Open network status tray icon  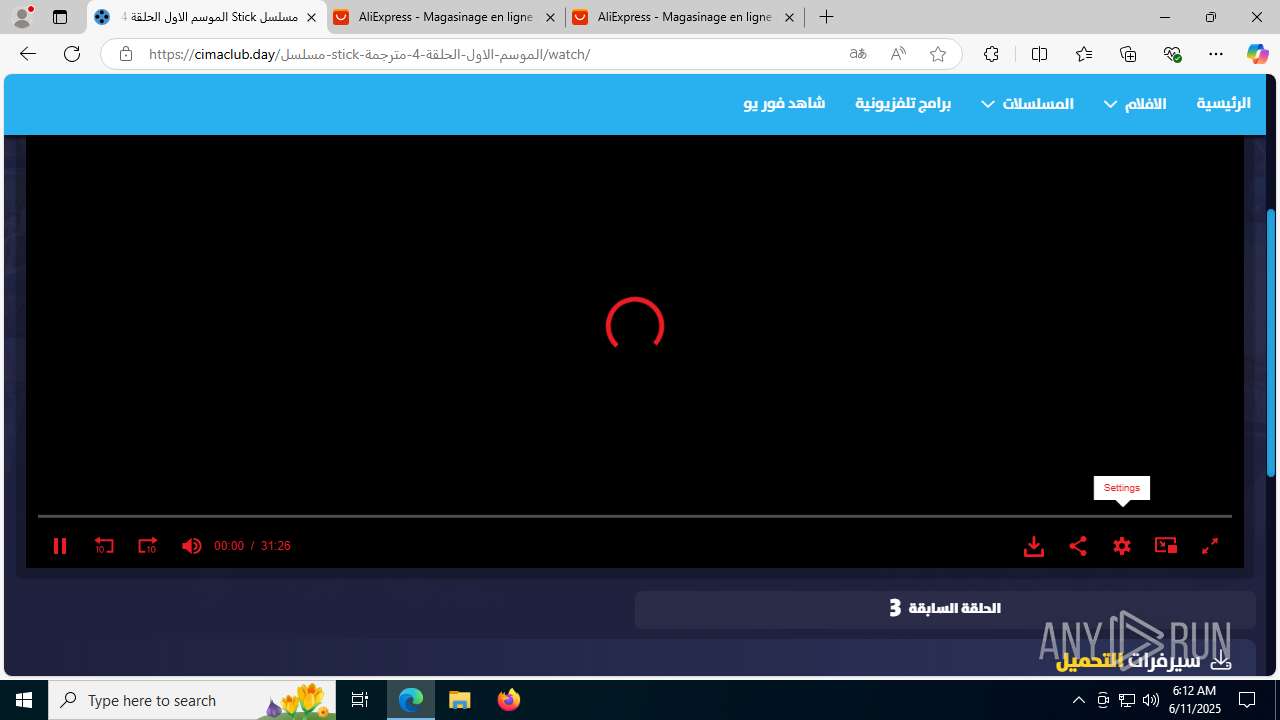pos(1126,700)
